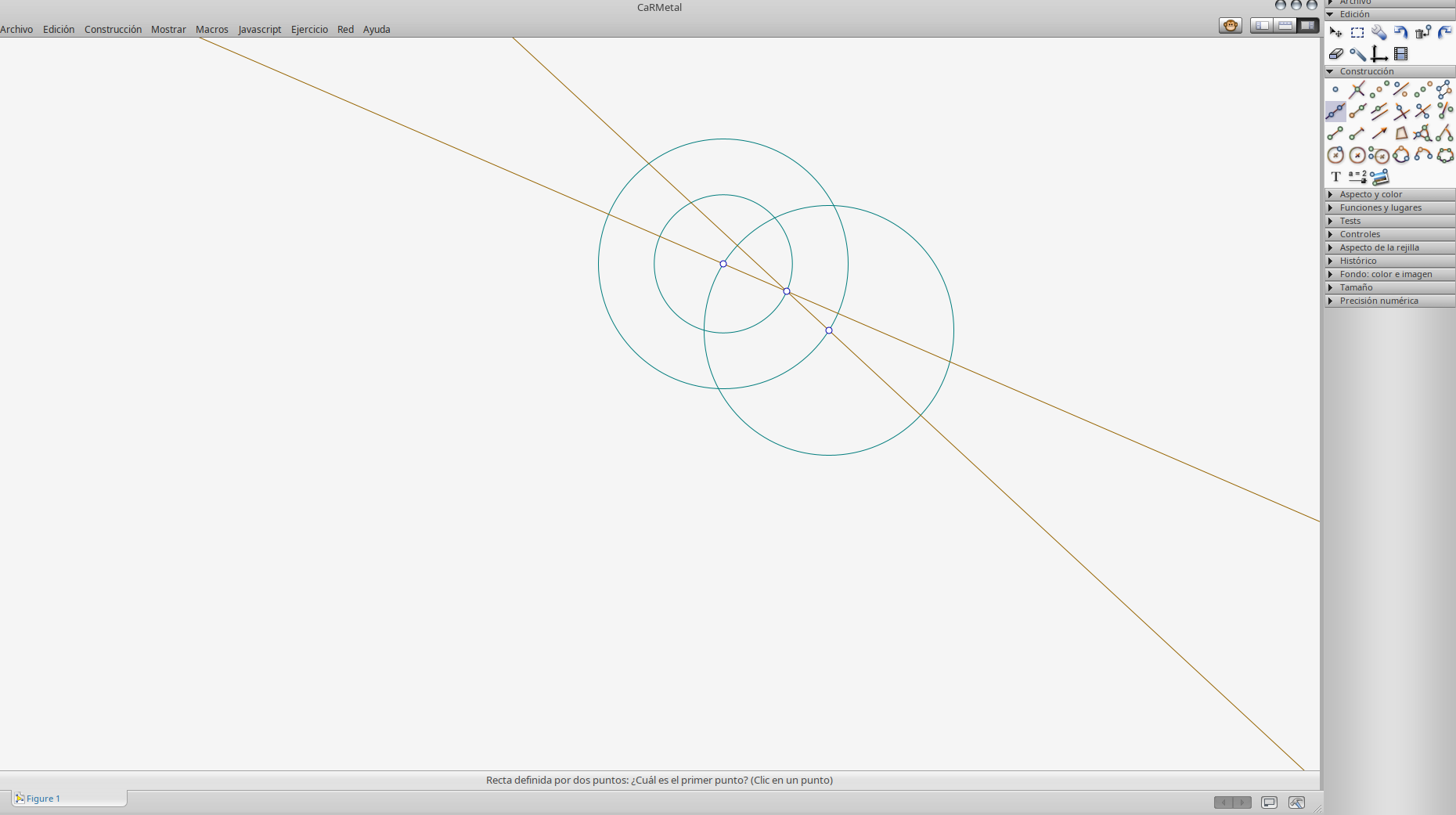Click the eraser icon in the Edición palette
The height and width of the screenshot is (815, 1456).
pyautogui.click(x=1335, y=54)
